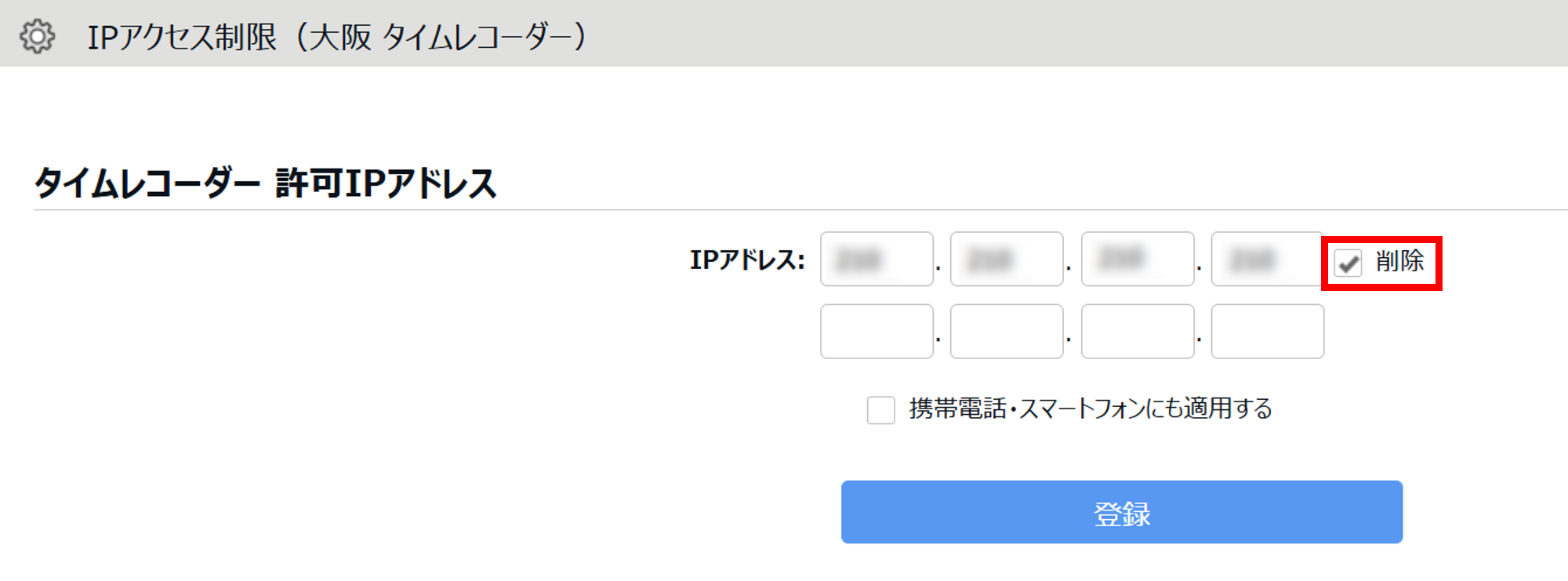This screenshot has height=581, width=1568.
Task: Focus first octet of the saved IP address
Action: click(x=877, y=259)
